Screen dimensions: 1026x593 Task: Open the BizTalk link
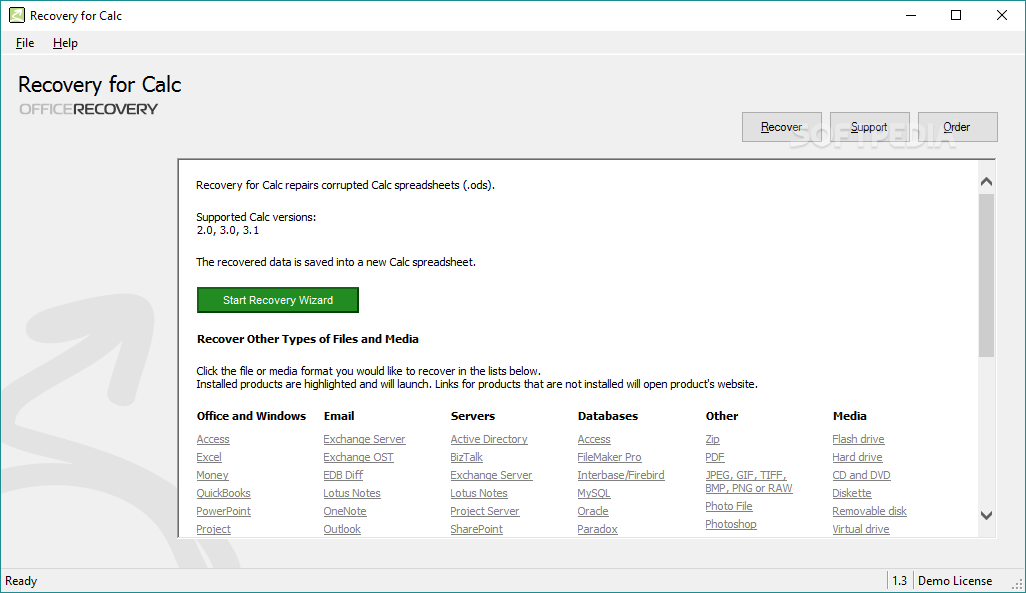pos(466,457)
